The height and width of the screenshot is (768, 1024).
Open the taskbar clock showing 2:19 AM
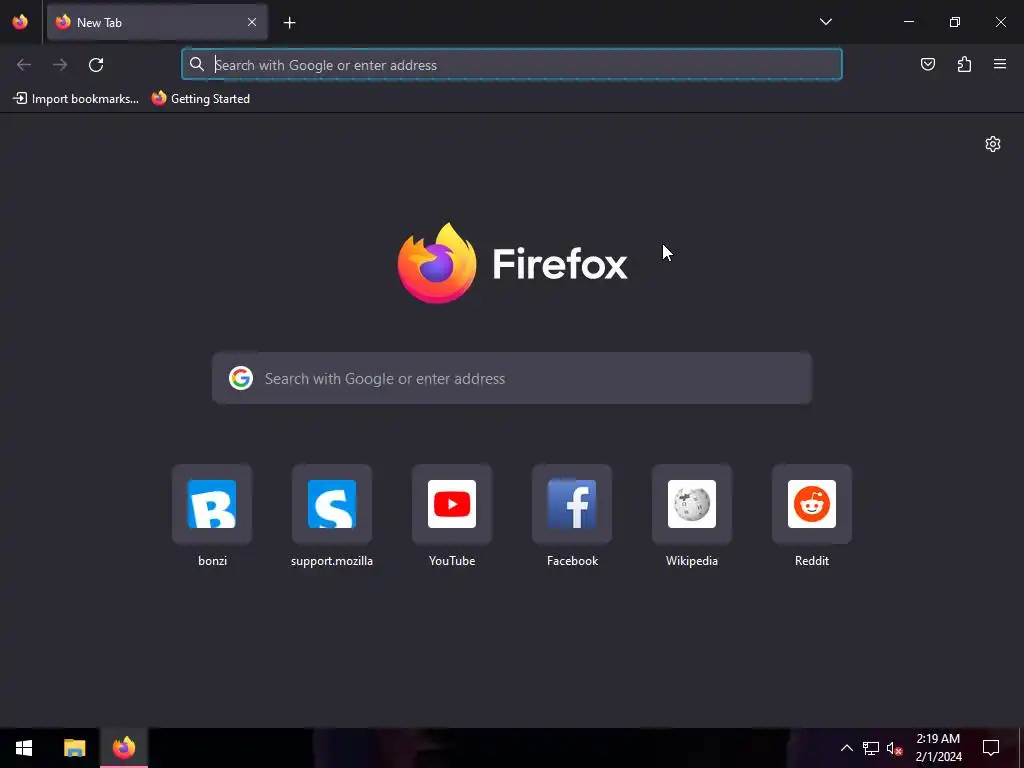pos(938,748)
